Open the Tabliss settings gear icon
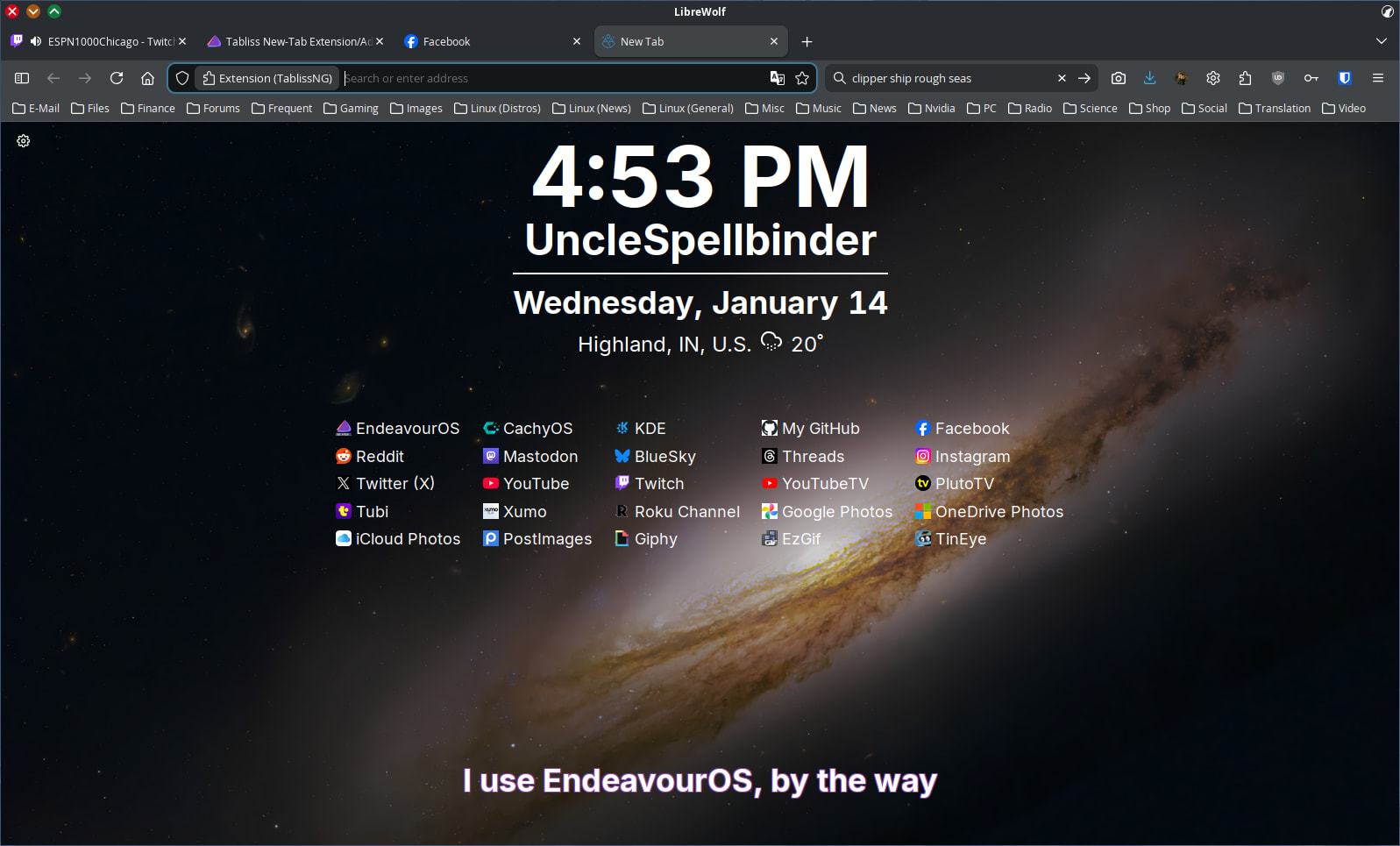 (24, 140)
